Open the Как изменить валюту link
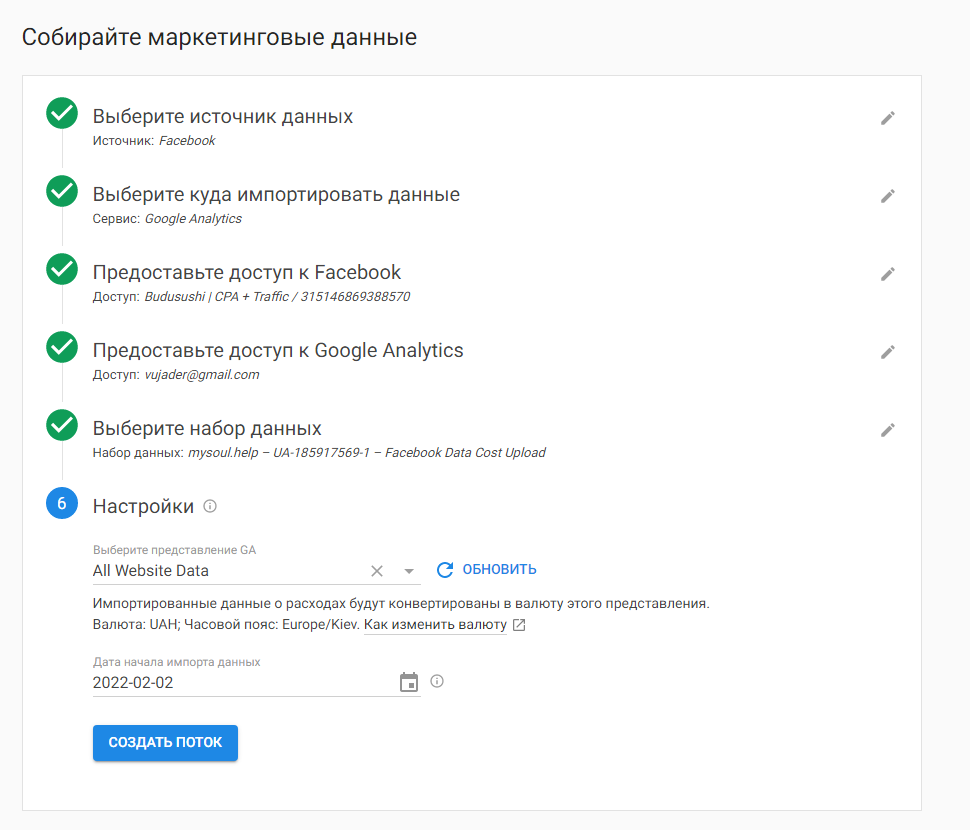Screen dimensions: 970x830 (435, 625)
